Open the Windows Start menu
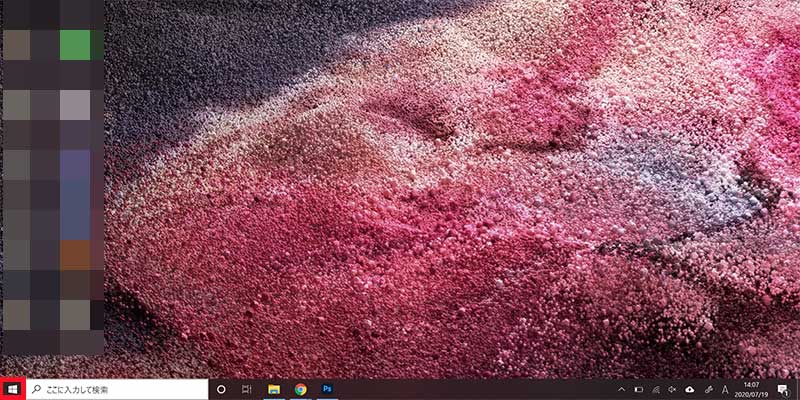This screenshot has width=800, height=400. click(12, 389)
